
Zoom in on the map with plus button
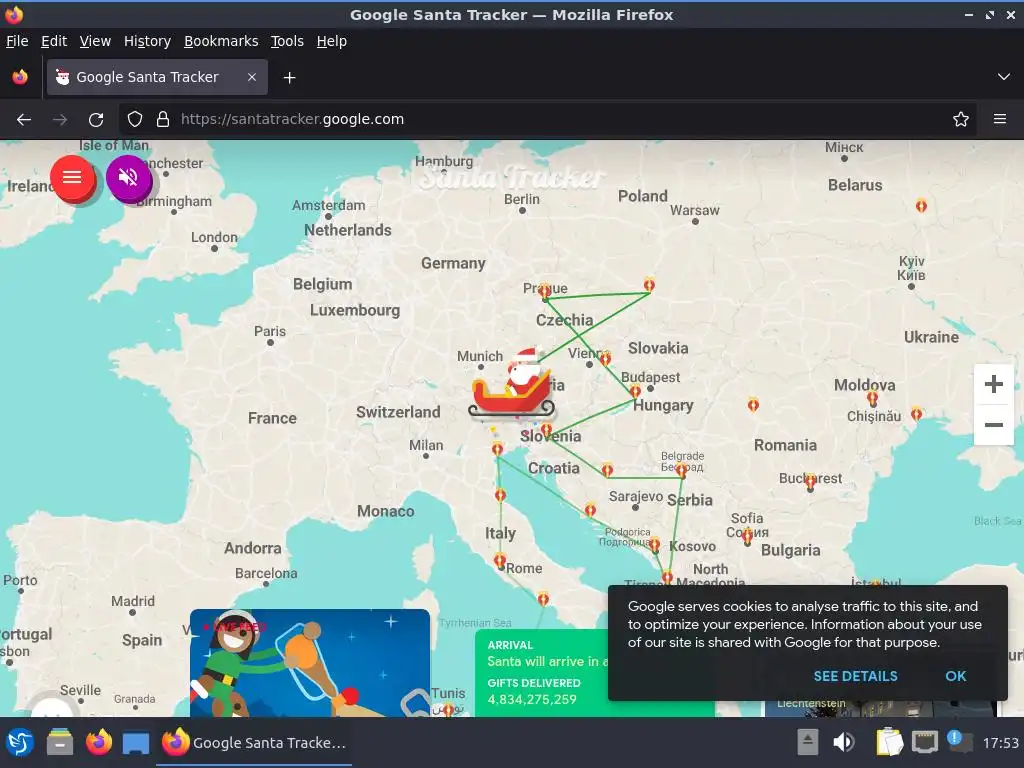point(993,384)
